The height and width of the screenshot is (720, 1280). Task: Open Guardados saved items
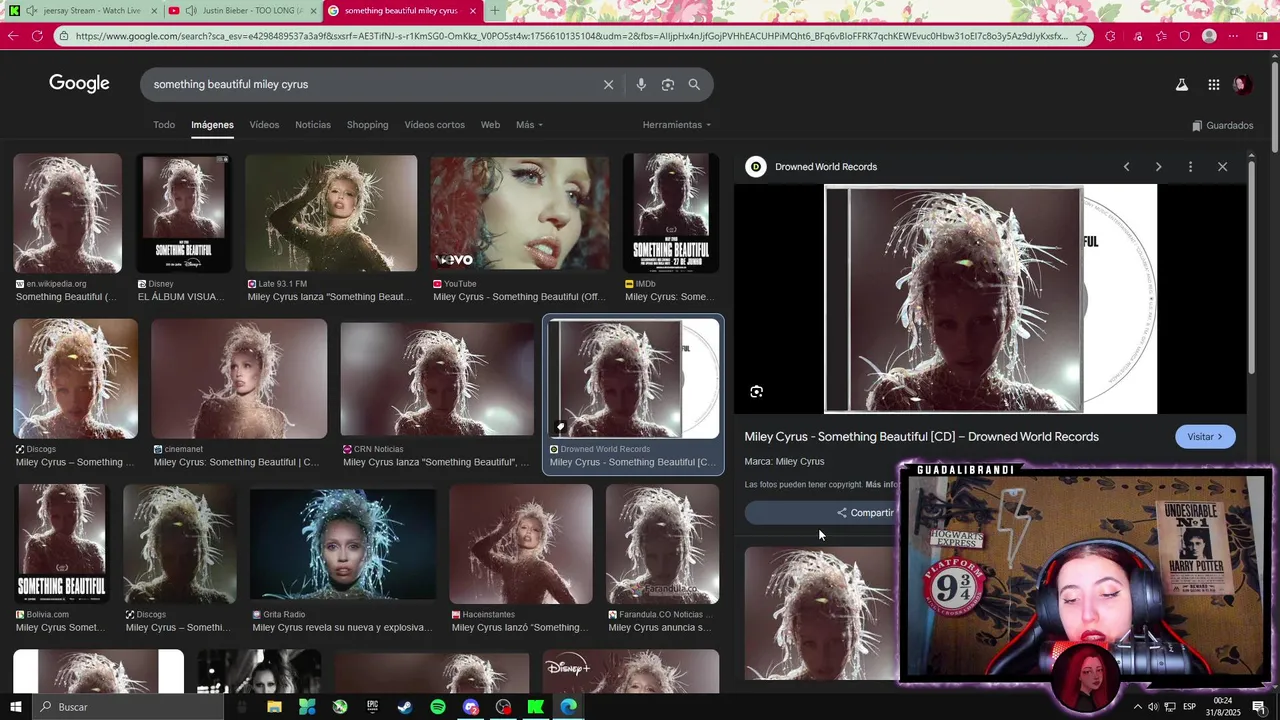click(x=1222, y=126)
